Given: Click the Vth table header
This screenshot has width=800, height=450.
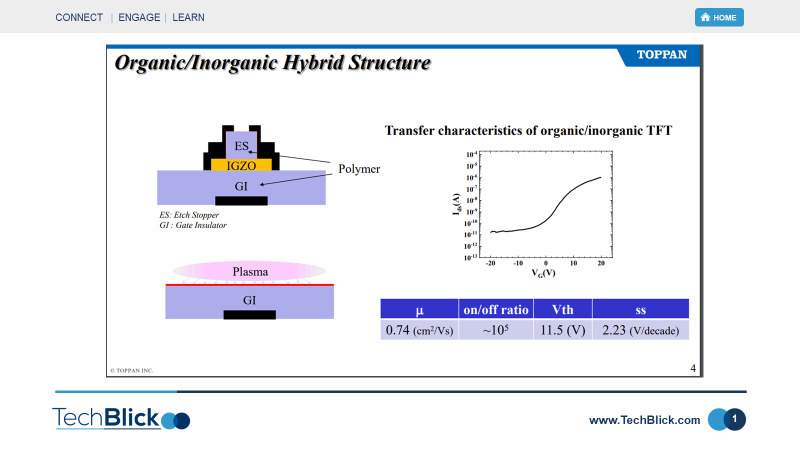Looking at the screenshot, I should coord(563,309).
